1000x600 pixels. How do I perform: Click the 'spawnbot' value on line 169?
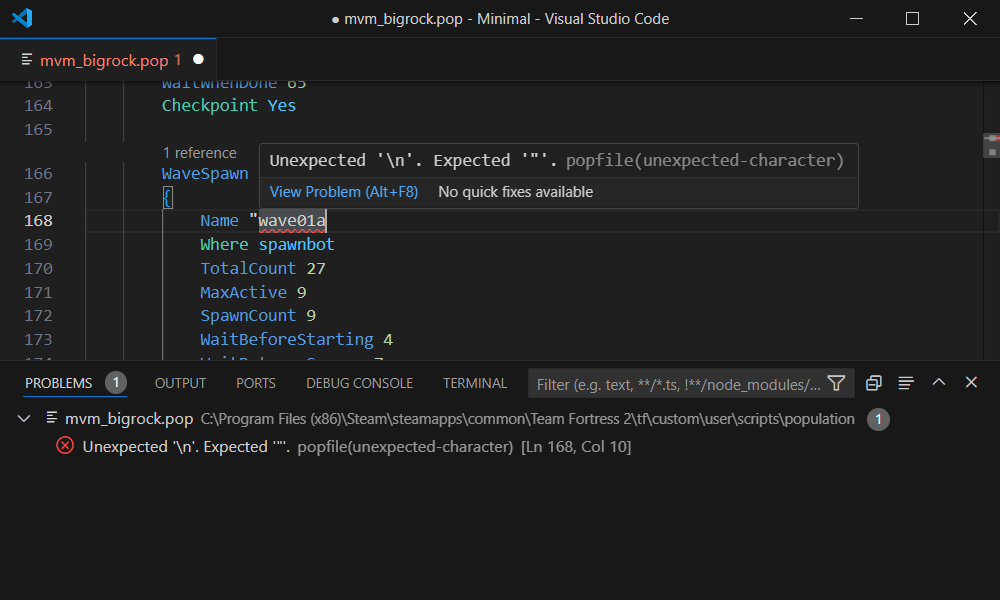pyautogui.click(x=297, y=244)
